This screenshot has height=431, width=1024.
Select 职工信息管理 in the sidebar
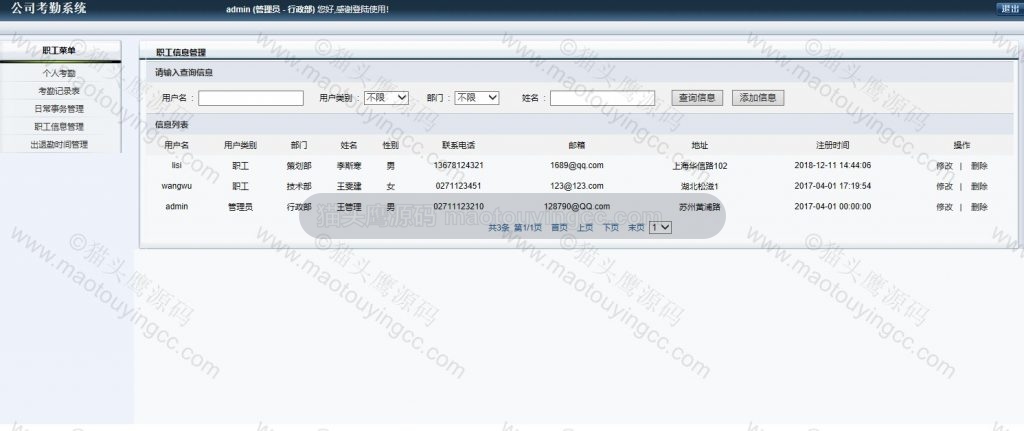pyautogui.click(x=59, y=127)
